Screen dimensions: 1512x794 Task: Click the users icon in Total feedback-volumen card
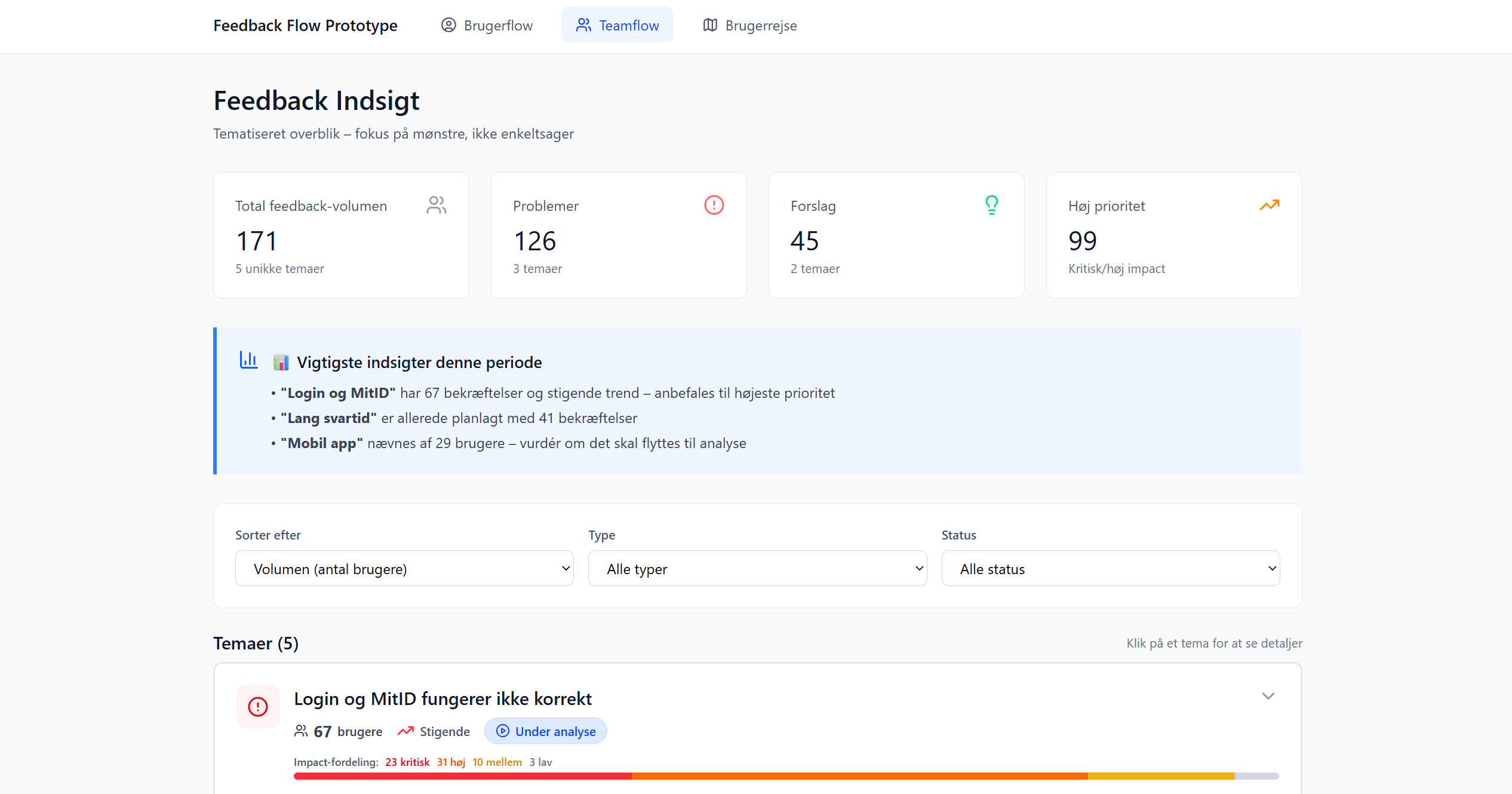point(437,205)
